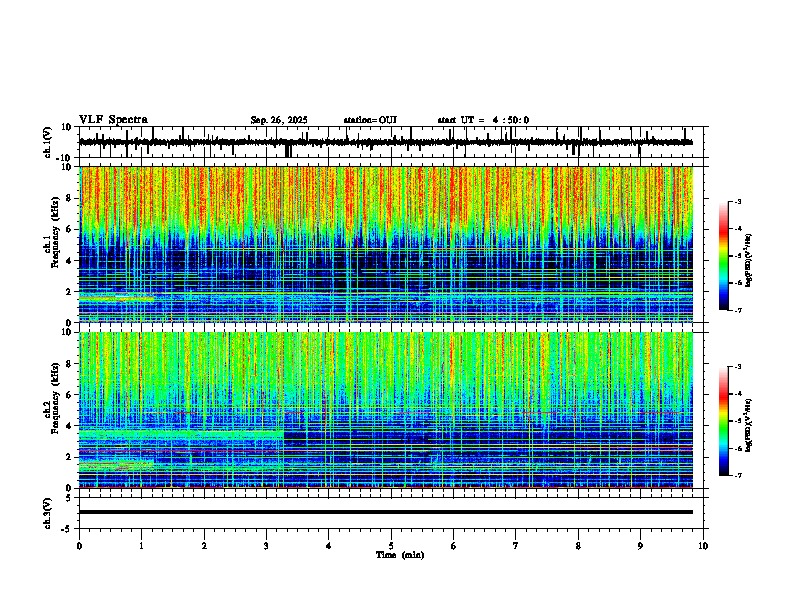
Task: Click the thick black ch.3 voltage trace
Action: 386,512
